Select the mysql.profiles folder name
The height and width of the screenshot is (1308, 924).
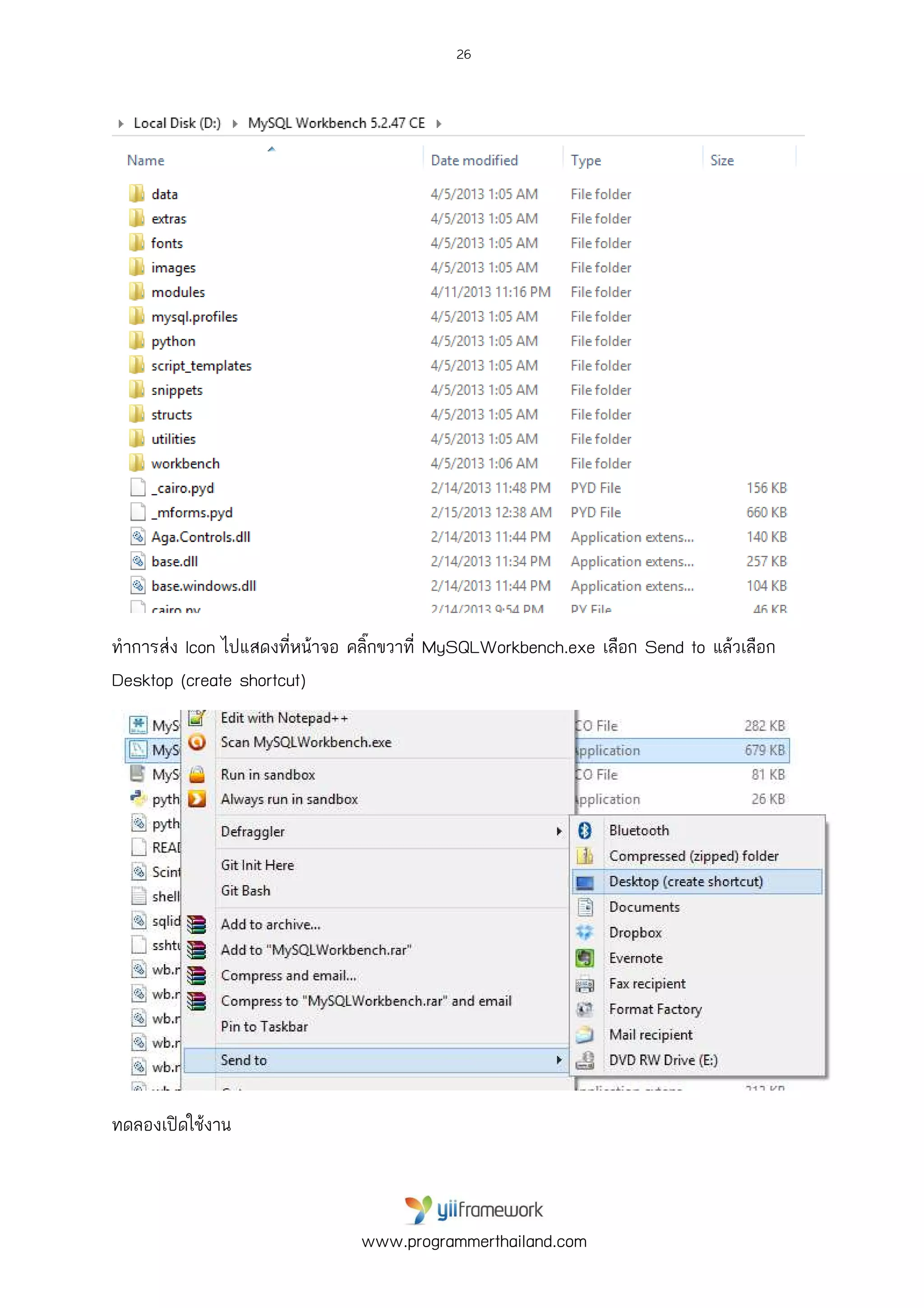click(x=194, y=317)
